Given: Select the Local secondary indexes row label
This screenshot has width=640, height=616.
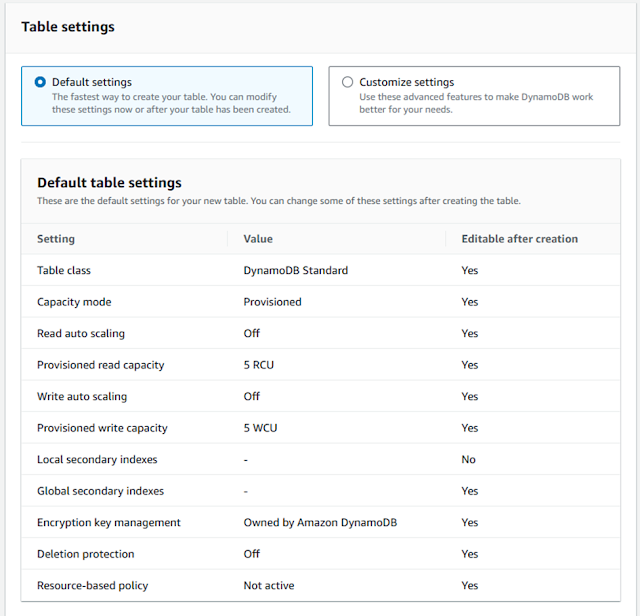Looking at the screenshot, I should pyautogui.click(x=97, y=460).
